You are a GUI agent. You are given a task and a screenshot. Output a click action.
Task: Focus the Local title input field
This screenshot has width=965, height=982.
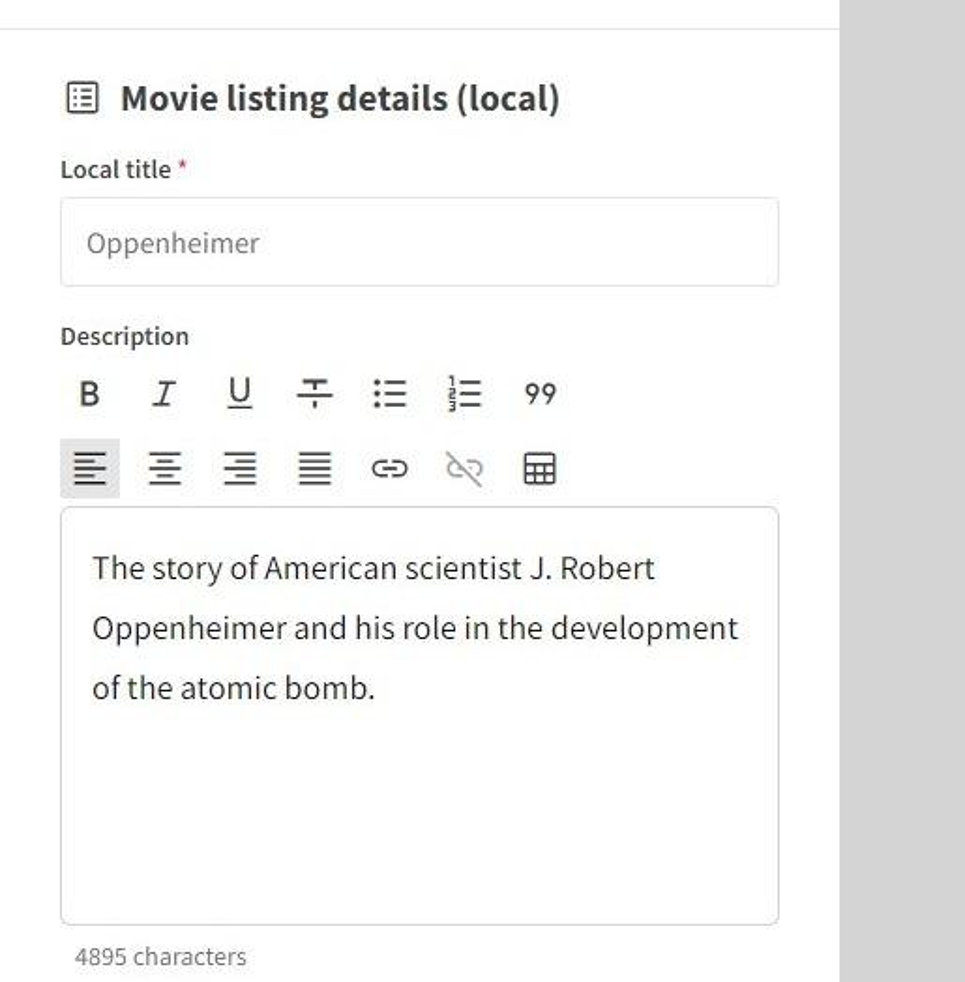pos(419,243)
